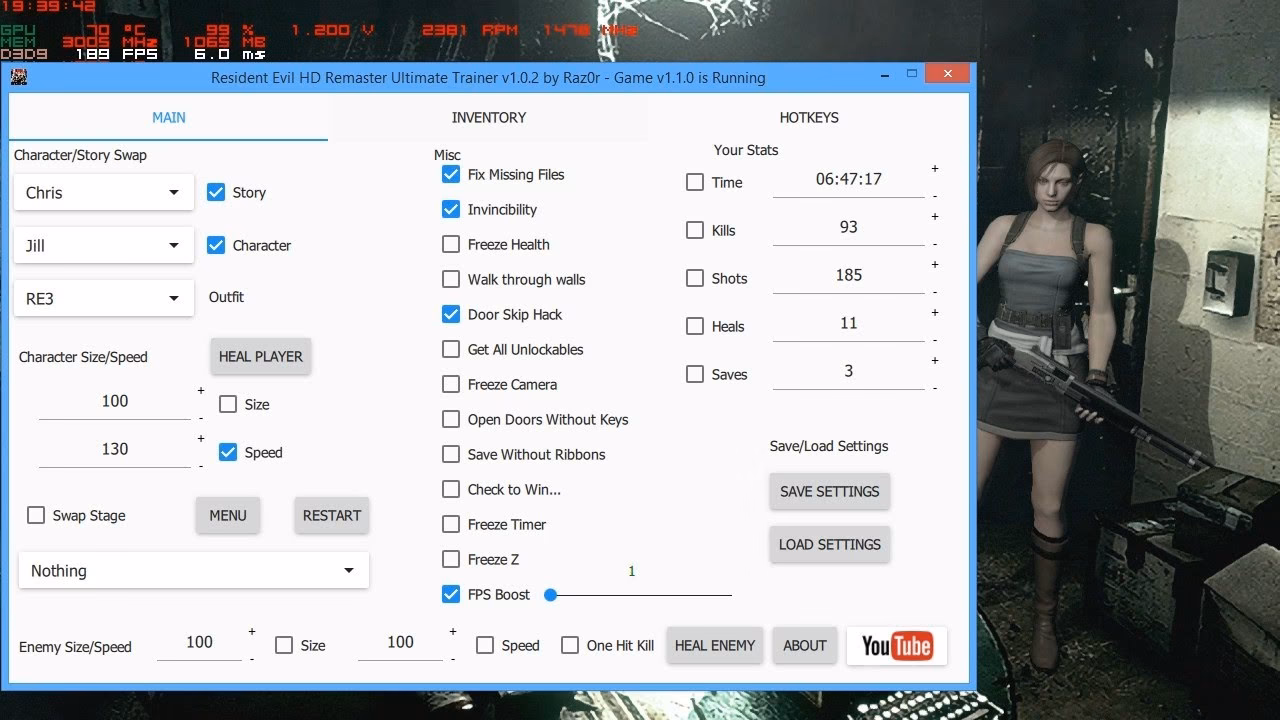The width and height of the screenshot is (1280, 720).
Task: Enable Freeze Health
Action: coord(451,244)
